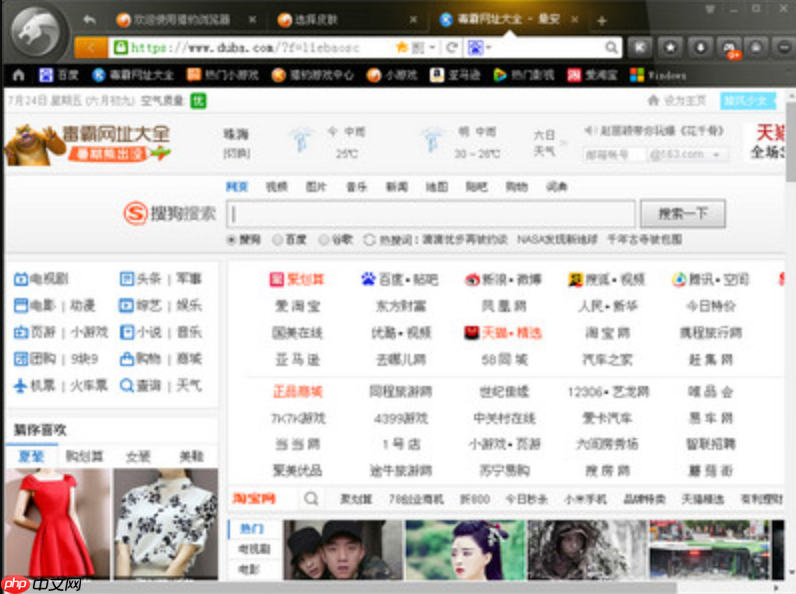796x594 pixels.
Task: Click the magnifier icon in search box
Action: pyautogui.click(x=611, y=47)
